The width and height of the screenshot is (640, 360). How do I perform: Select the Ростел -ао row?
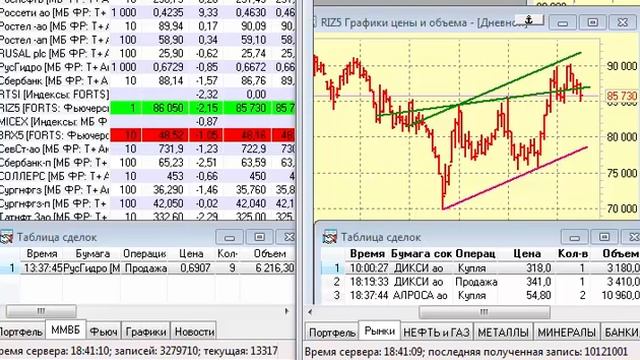(147, 26)
